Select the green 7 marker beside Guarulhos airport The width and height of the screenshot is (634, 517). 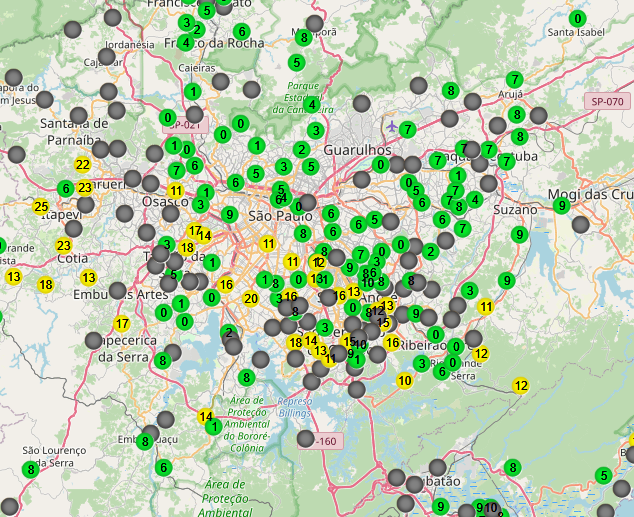[x=407, y=129]
